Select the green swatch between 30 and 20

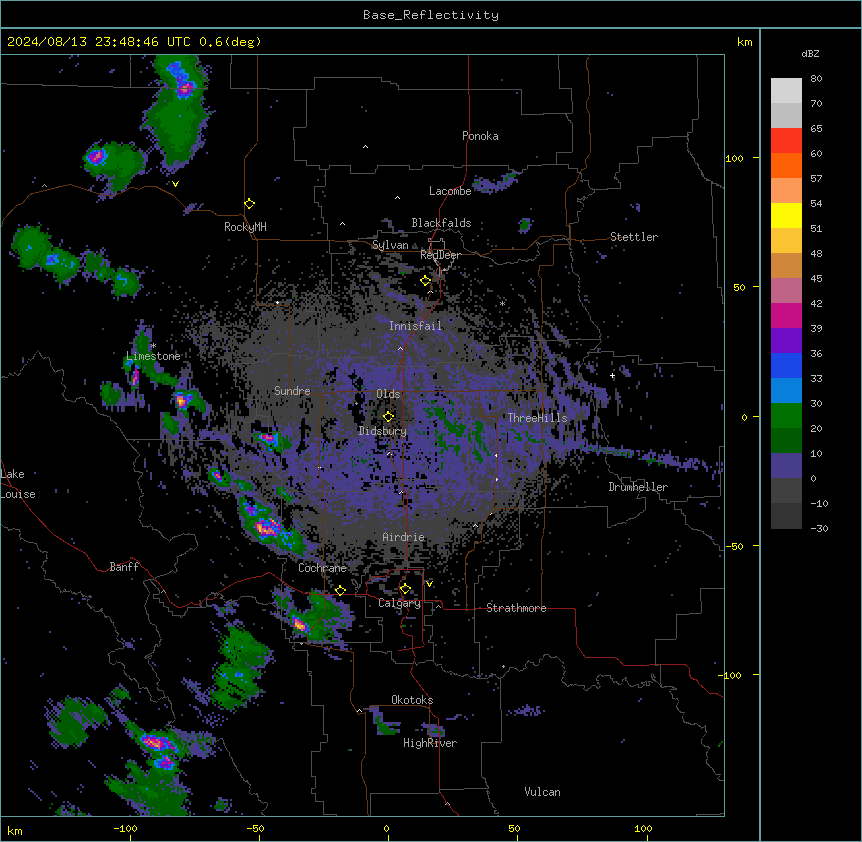[786, 416]
